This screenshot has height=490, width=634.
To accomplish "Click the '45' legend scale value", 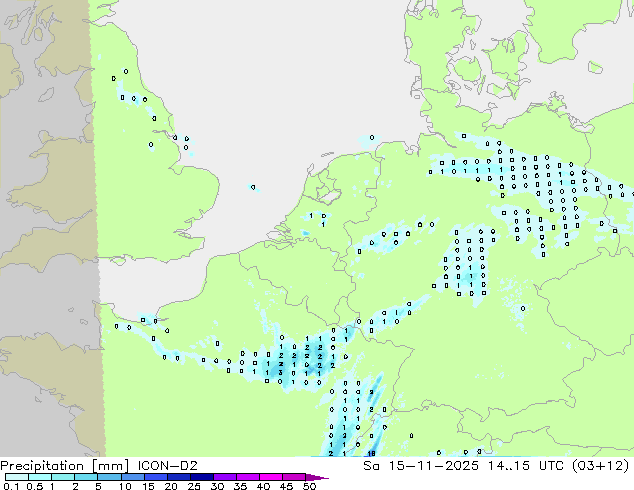I will point(286,486).
